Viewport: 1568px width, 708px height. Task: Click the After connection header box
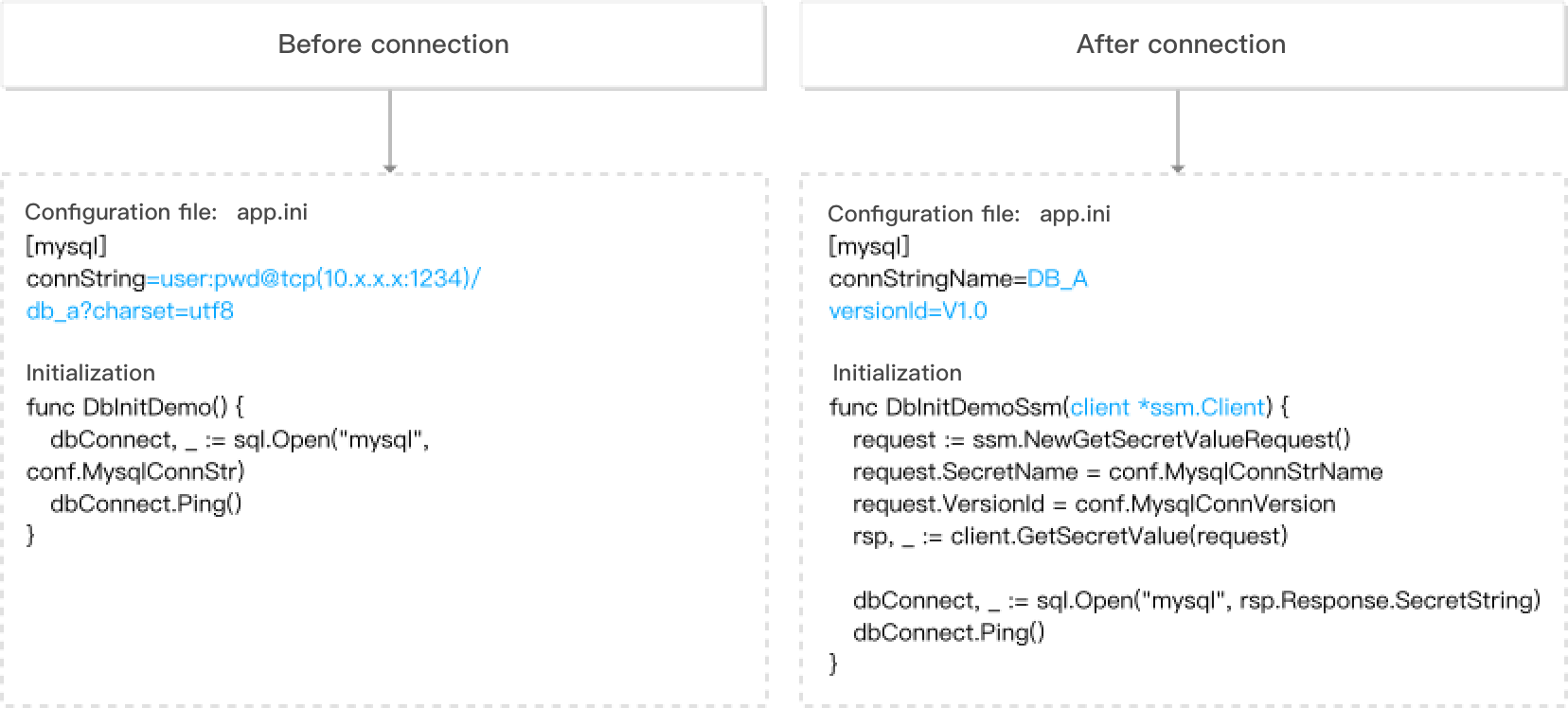click(1183, 44)
